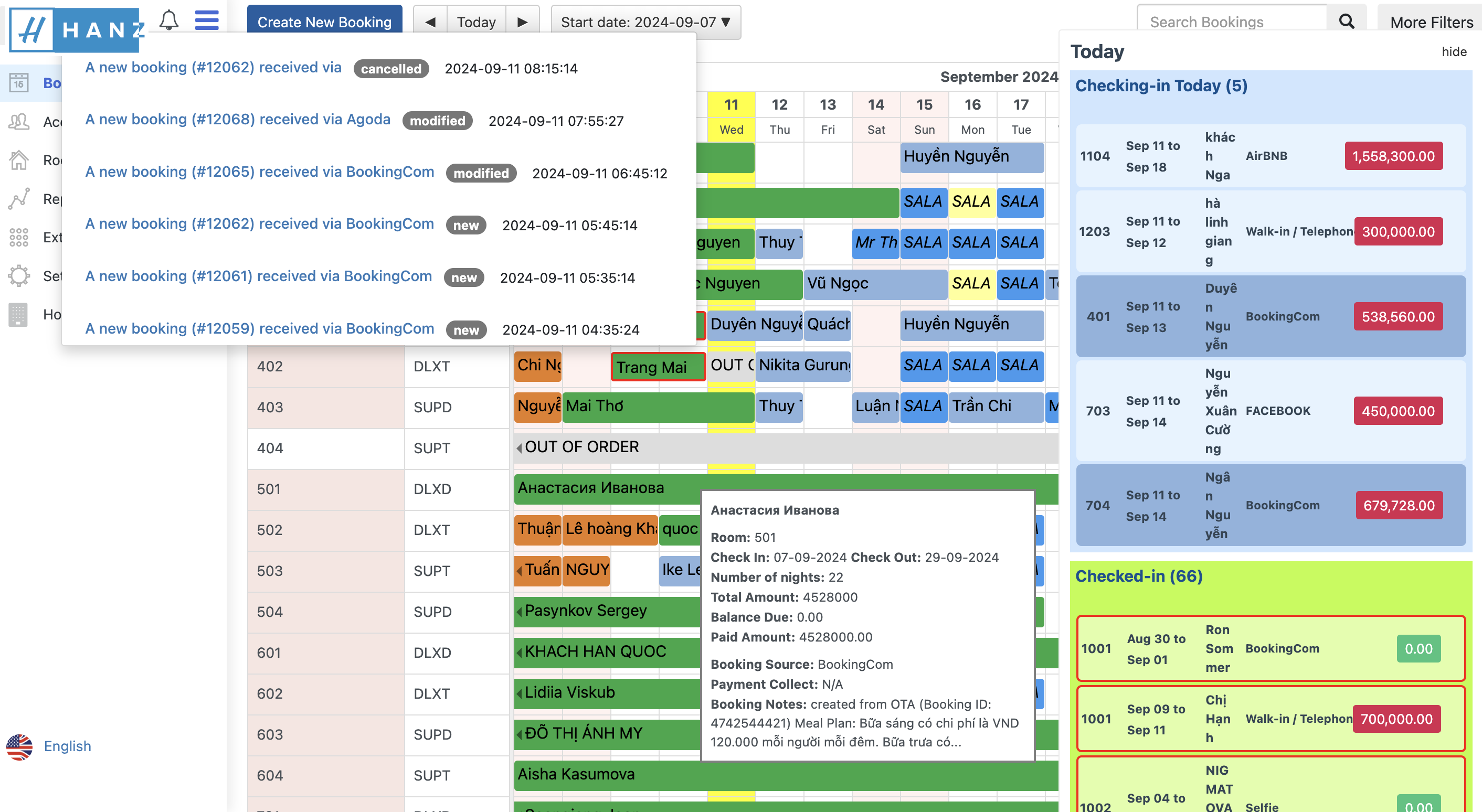Viewport: 1482px width, 812px height.
Task: Change language from English selector
Action: click(67, 746)
